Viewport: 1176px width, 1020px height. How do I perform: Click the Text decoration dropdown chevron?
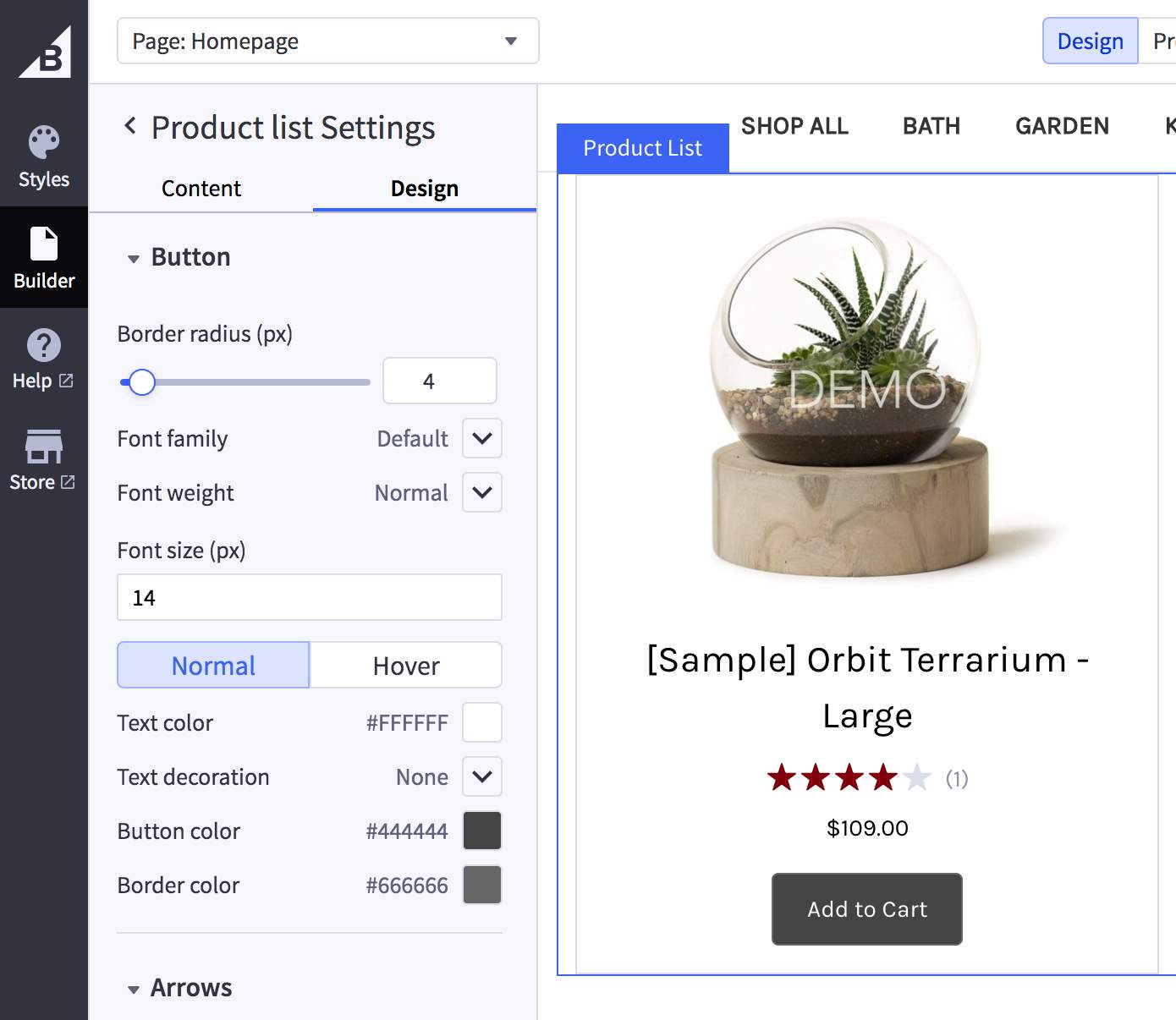click(481, 776)
